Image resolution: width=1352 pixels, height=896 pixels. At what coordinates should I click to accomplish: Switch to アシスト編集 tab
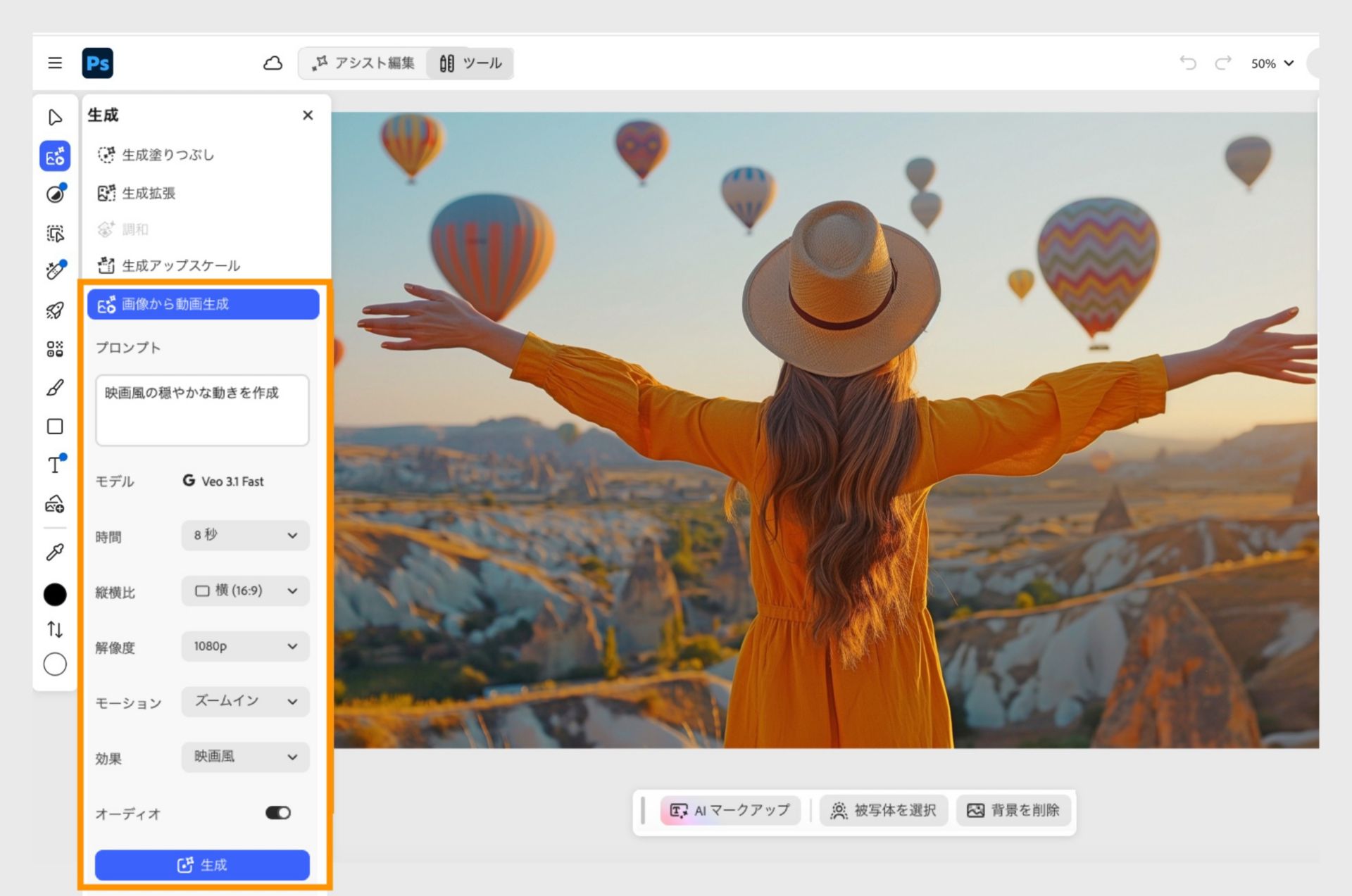pos(364,63)
